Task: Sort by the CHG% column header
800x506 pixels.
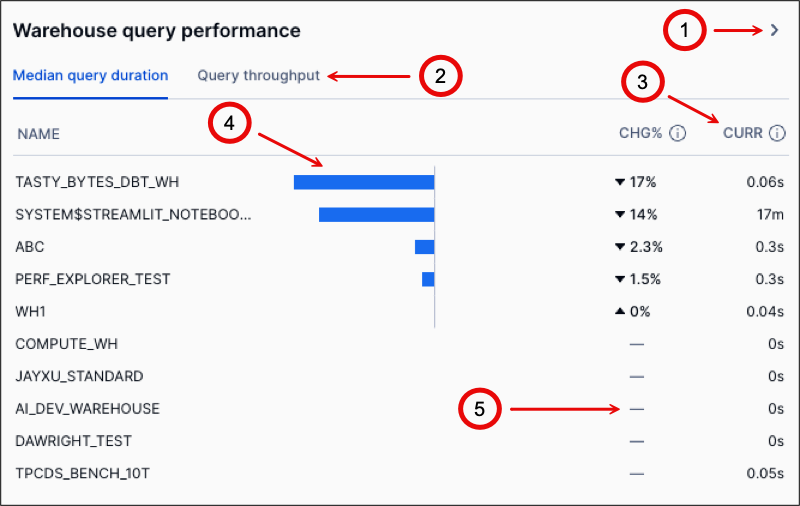Action: (x=640, y=133)
